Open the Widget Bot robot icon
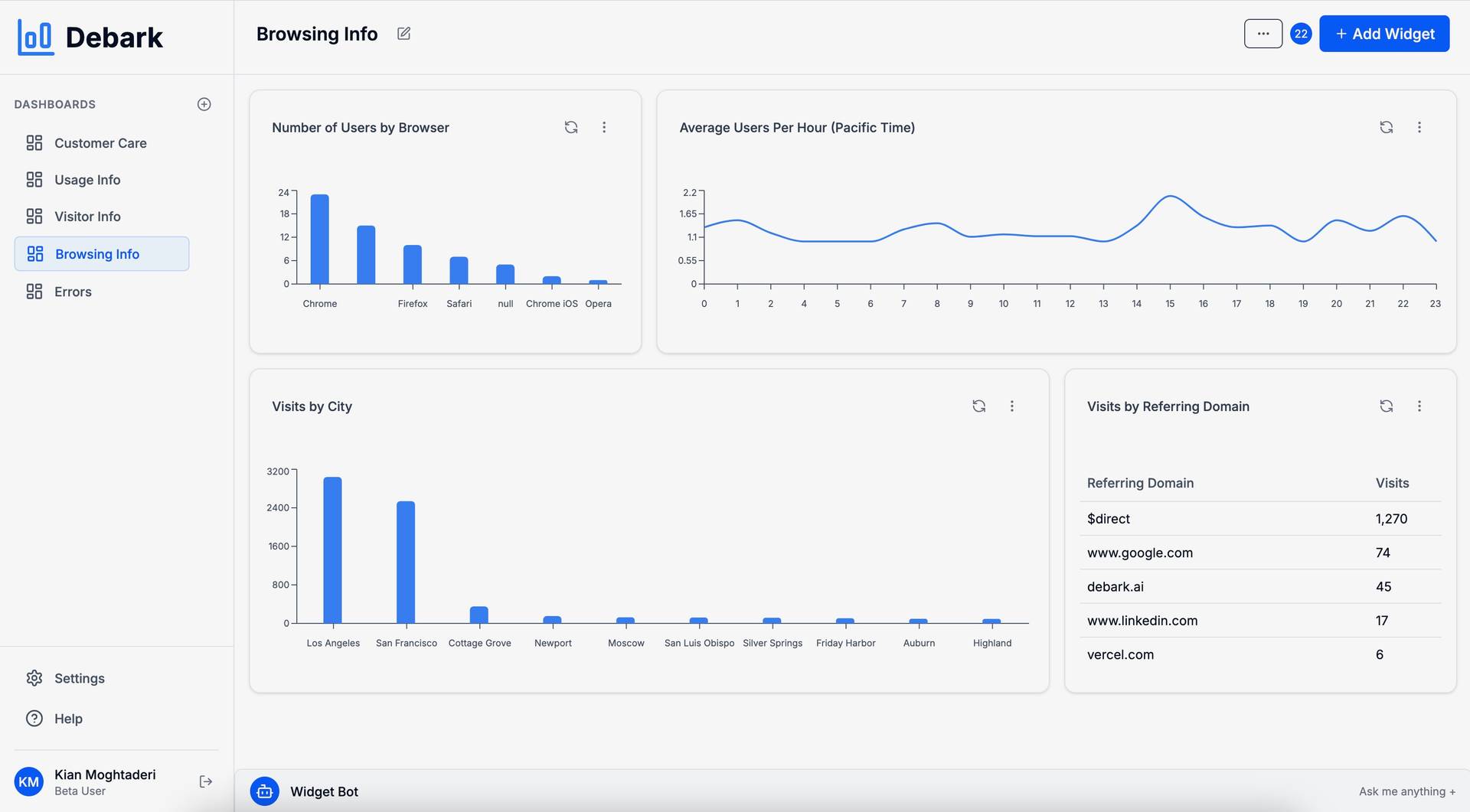Screen dimensions: 1470x812 (265, 791)
